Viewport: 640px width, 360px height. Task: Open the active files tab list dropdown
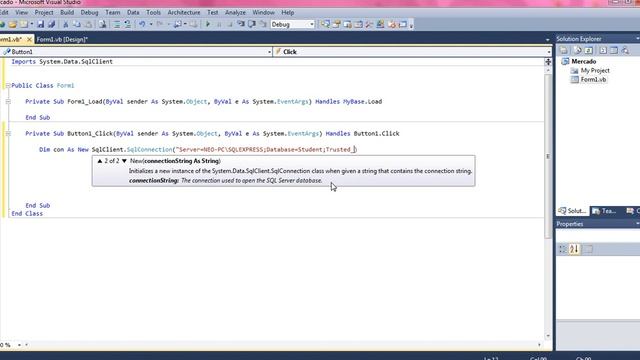click(547, 40)
